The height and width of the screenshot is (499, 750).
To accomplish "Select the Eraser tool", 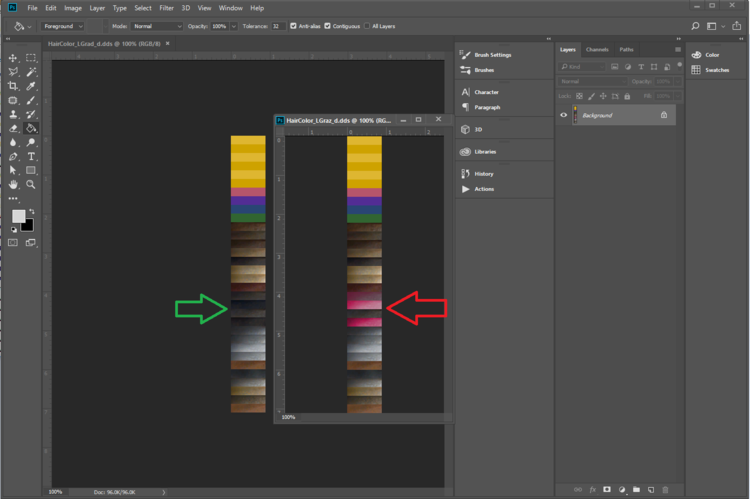I will (13, 128).
